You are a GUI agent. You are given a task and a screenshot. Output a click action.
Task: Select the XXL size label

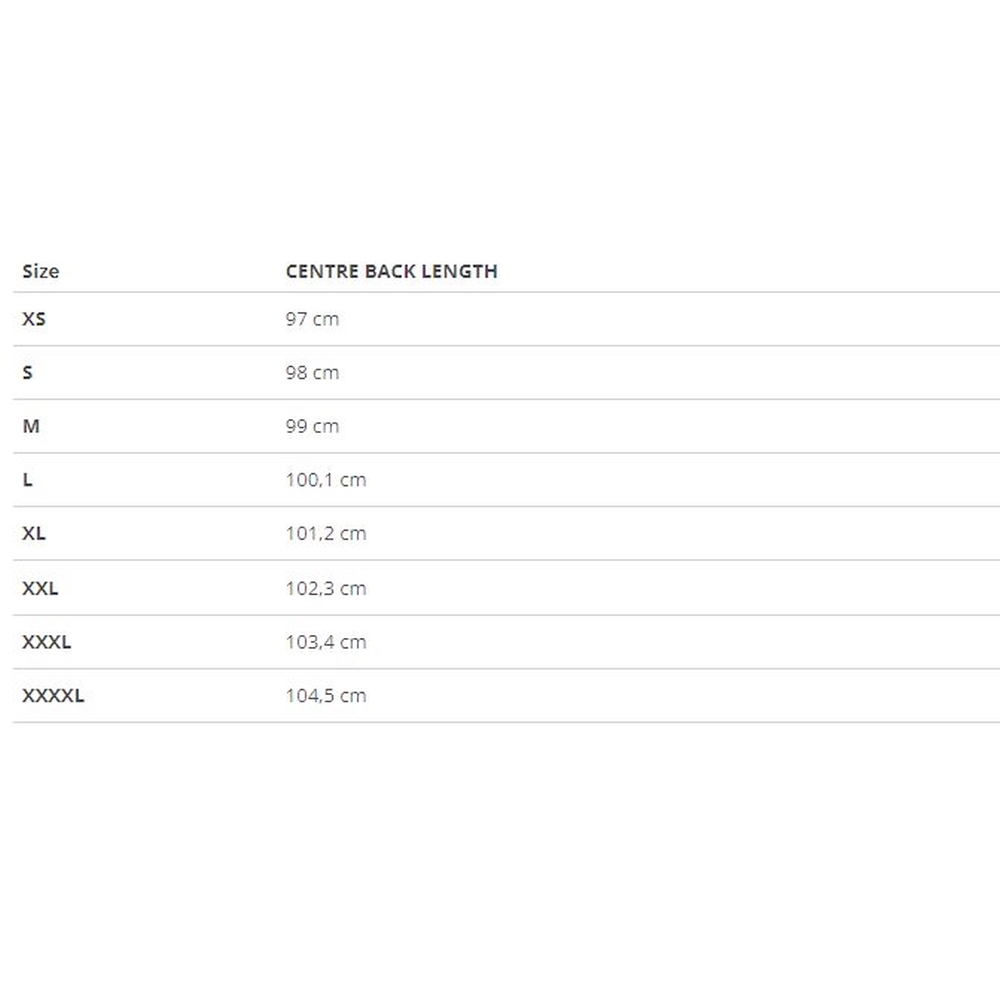click(x=40, y=588)
